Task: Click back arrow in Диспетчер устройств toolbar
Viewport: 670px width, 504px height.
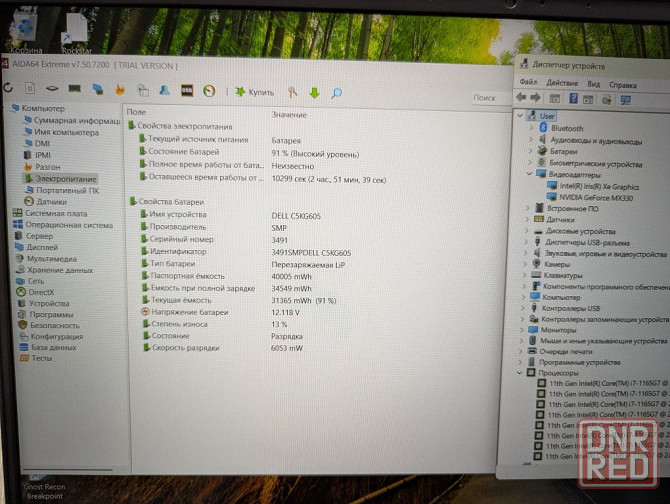Action: click(x=521, y=97)
